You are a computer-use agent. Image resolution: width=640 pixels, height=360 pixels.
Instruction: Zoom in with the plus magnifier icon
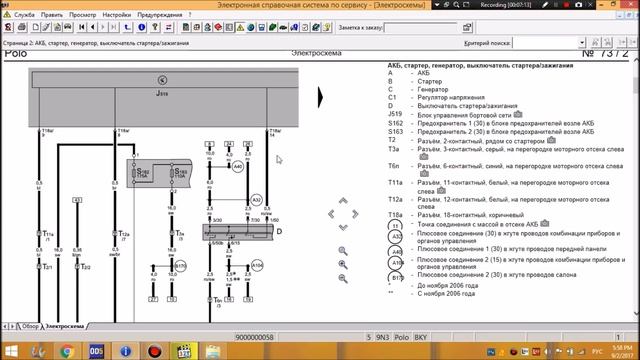click(x=343, y=265)
